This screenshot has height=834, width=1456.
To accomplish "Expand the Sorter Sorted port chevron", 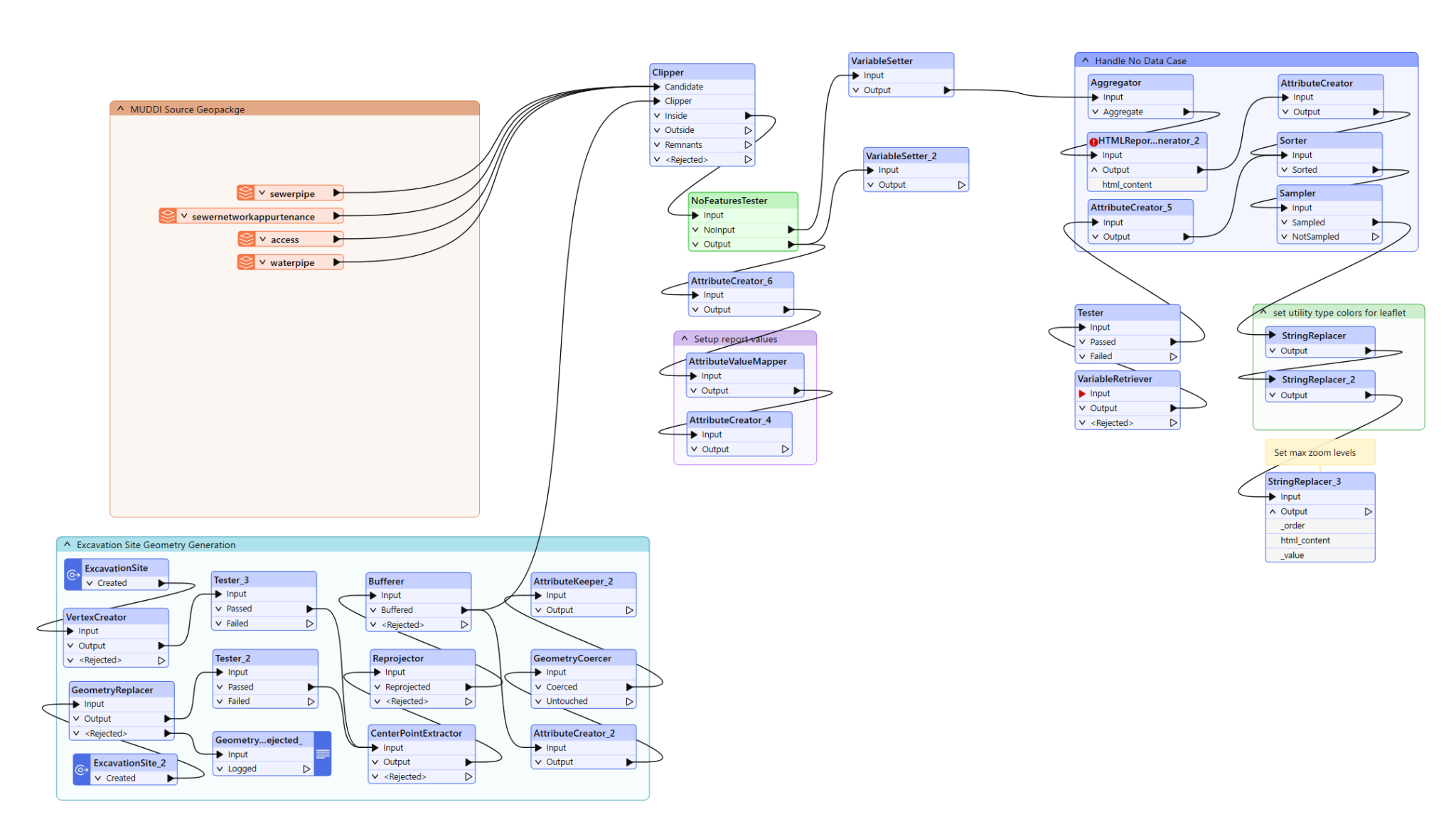I will pyautogui.click(x=1284, y=170).
